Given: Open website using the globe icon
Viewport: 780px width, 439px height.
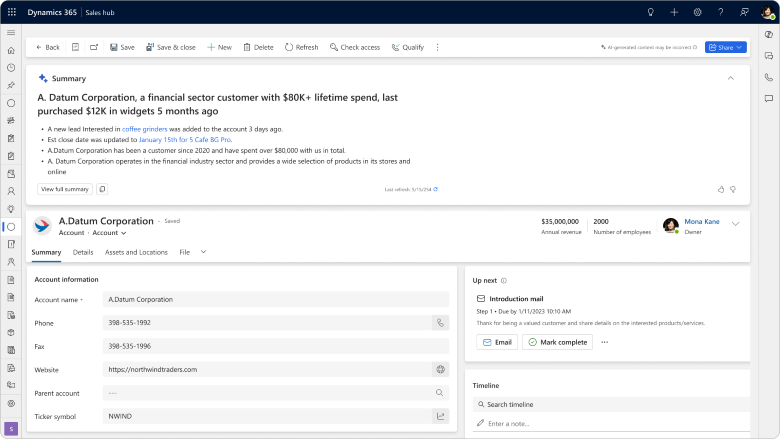Looking at the screenshot, I should pos(440,369).
